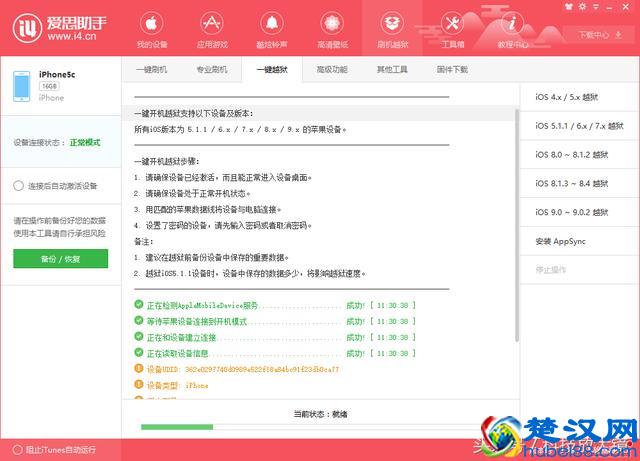The height and width of the screenshot is (461, 640).
Task: Switch to 一键刷机 tab
Action: tap(151, 69)
